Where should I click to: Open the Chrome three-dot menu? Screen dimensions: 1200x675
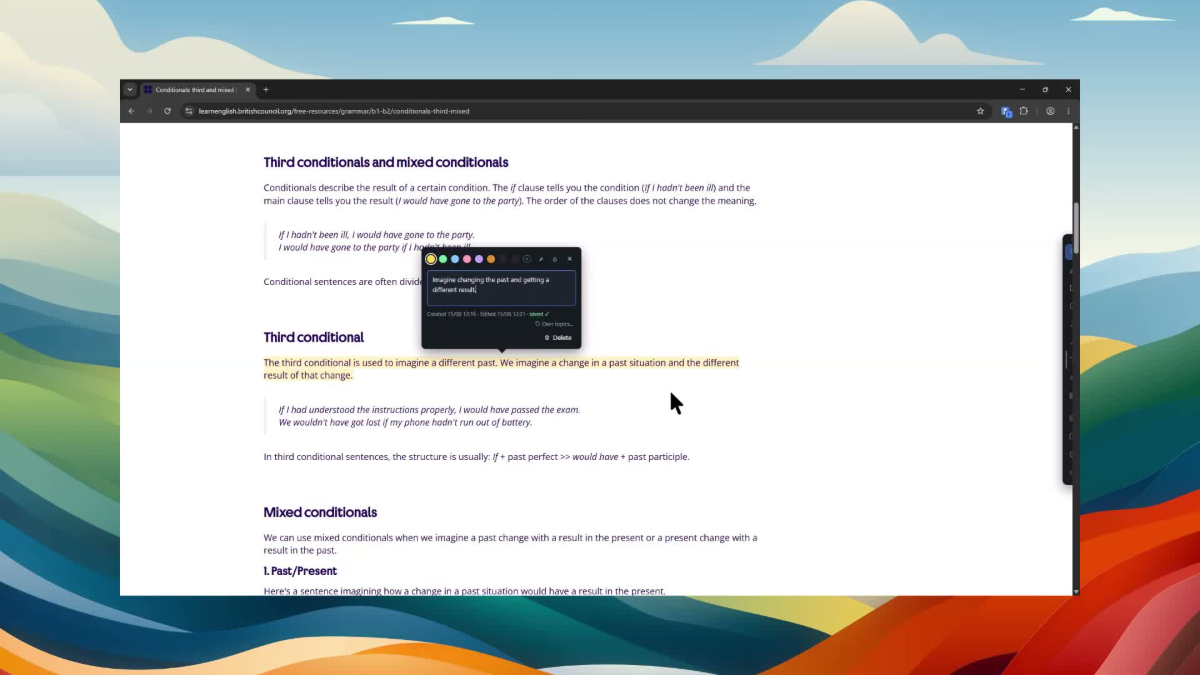coord(1068,111)
